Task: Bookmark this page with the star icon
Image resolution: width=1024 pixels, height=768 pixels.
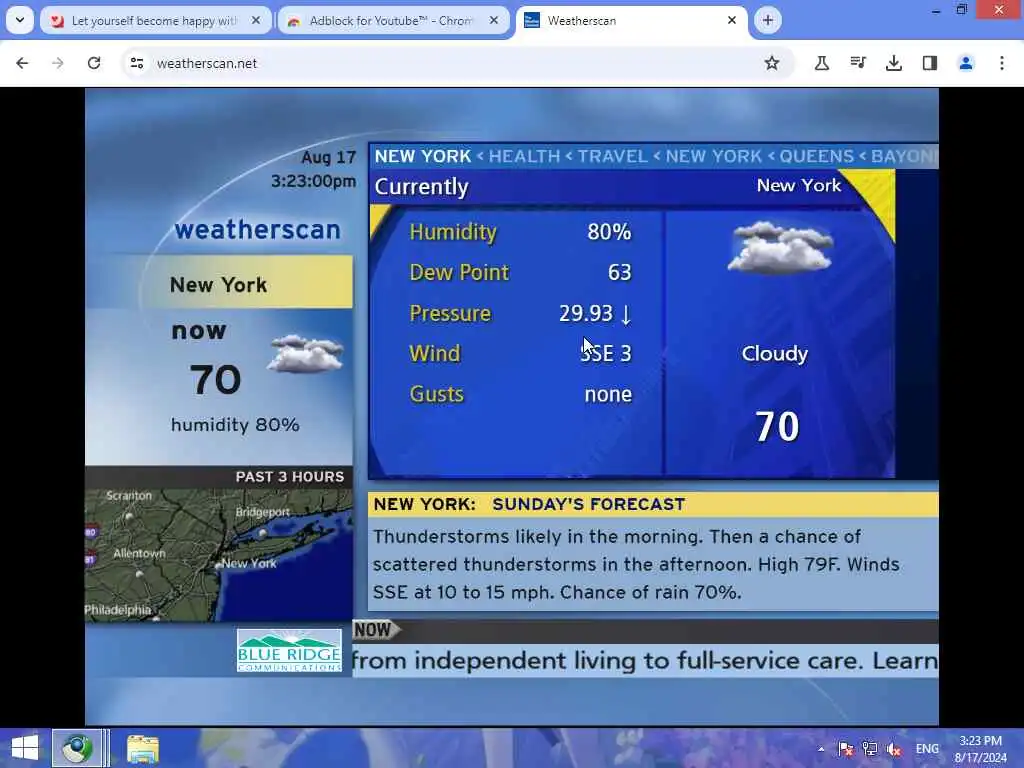Action: click(x=772, y=63)
